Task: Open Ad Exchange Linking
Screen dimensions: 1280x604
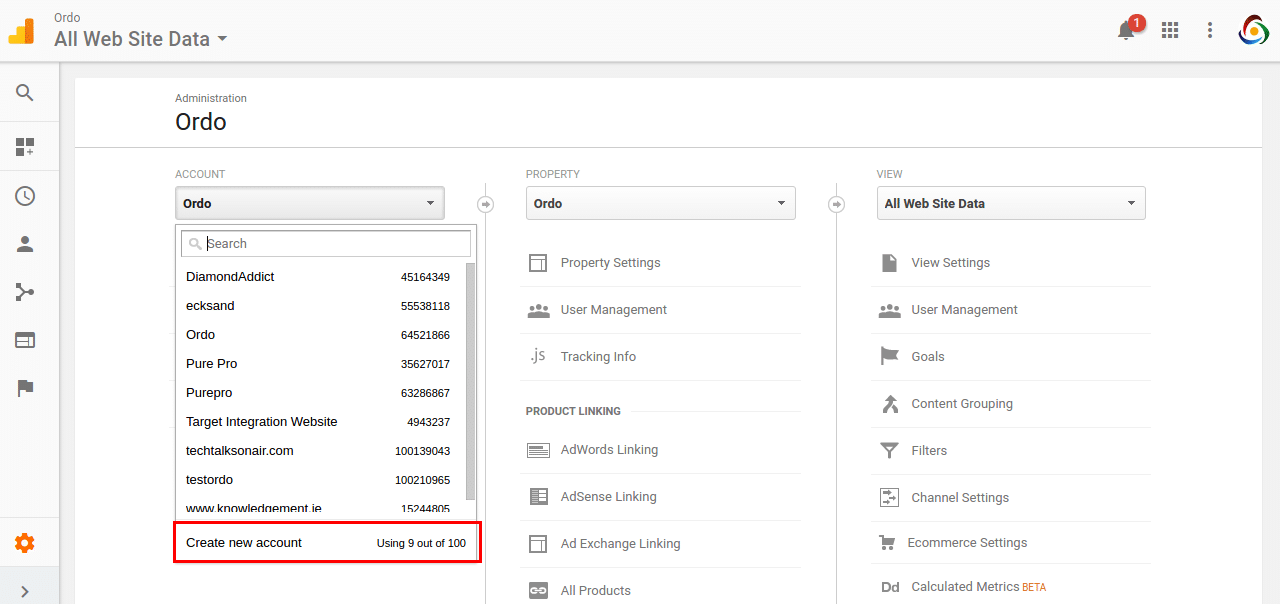Action: click(x=620, y=544)
